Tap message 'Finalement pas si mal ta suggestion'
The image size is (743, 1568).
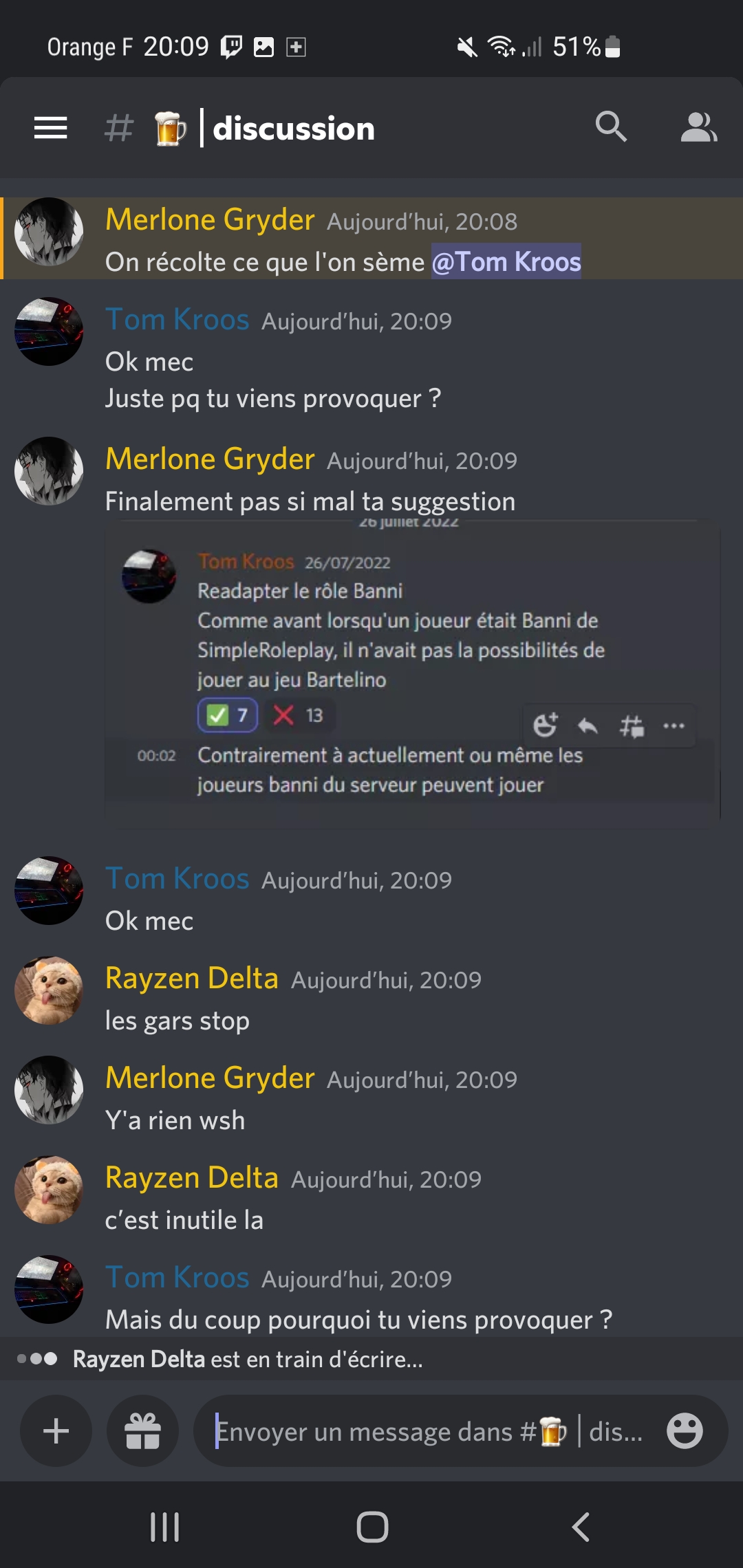click(310, 501)
